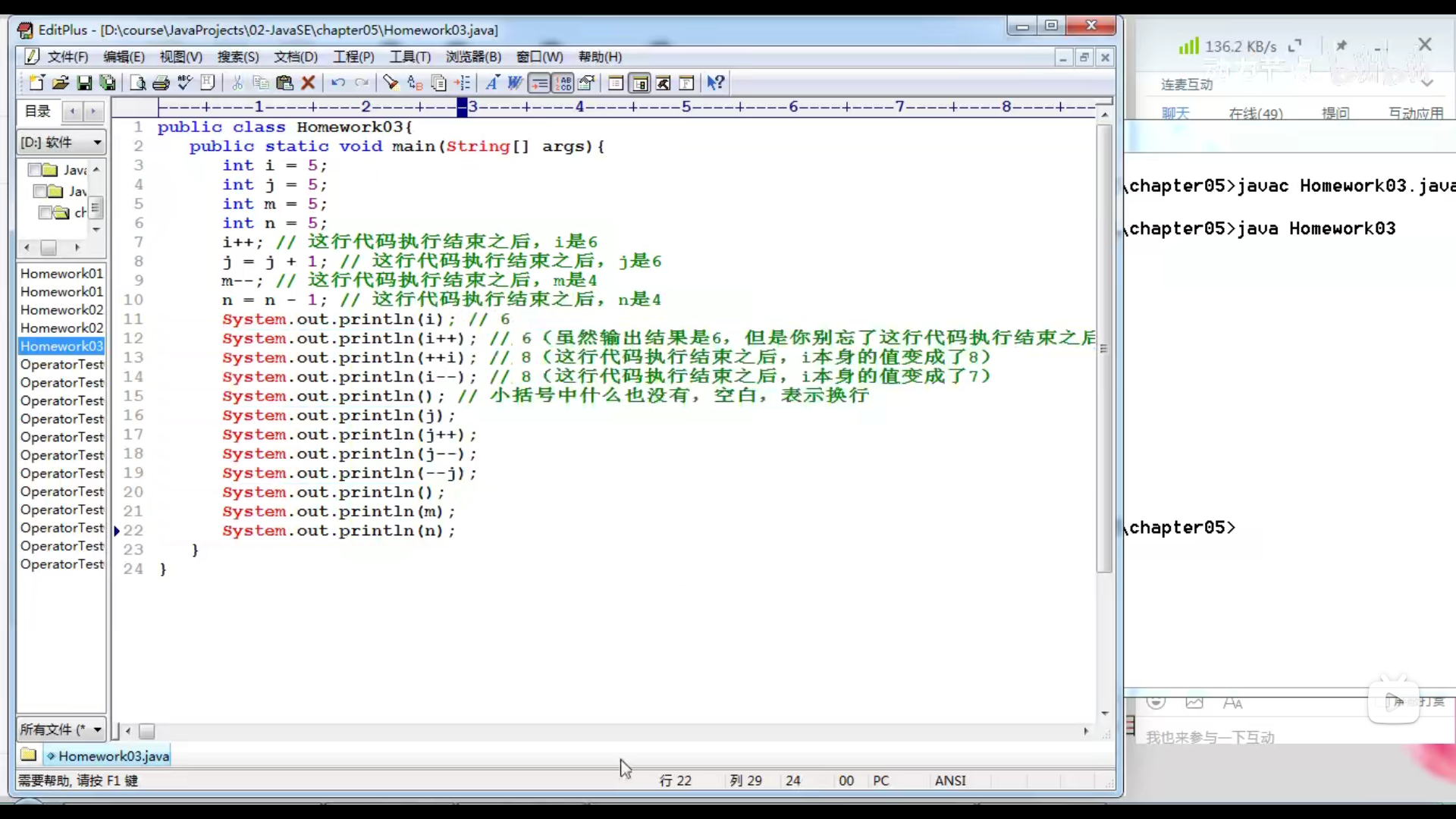Toggle the Auto indent toolbar button
The height and width of the screenshot is (819, 1456).
point(539,83)
